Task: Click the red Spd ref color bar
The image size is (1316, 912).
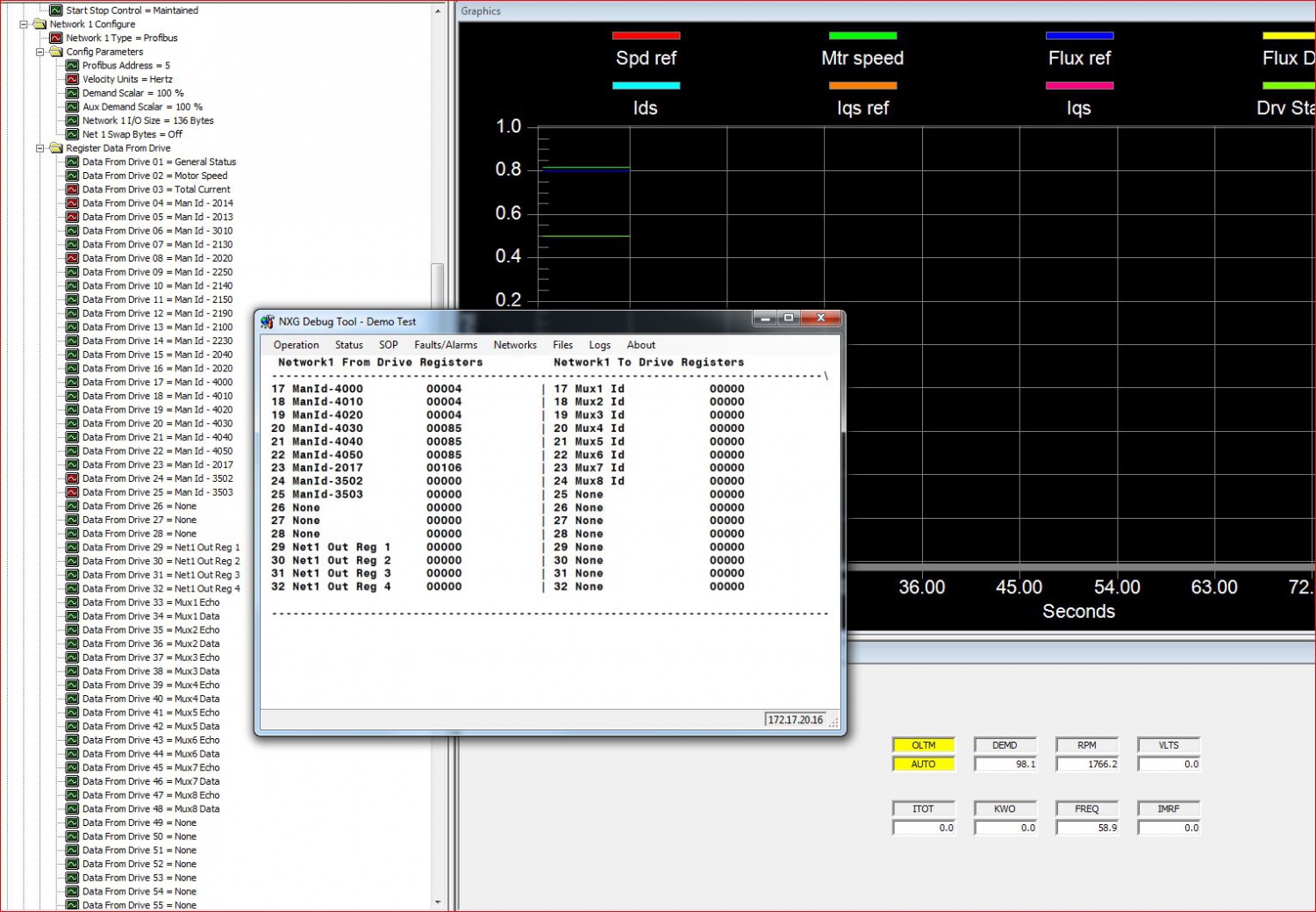Action: click(x=647, y=35)
